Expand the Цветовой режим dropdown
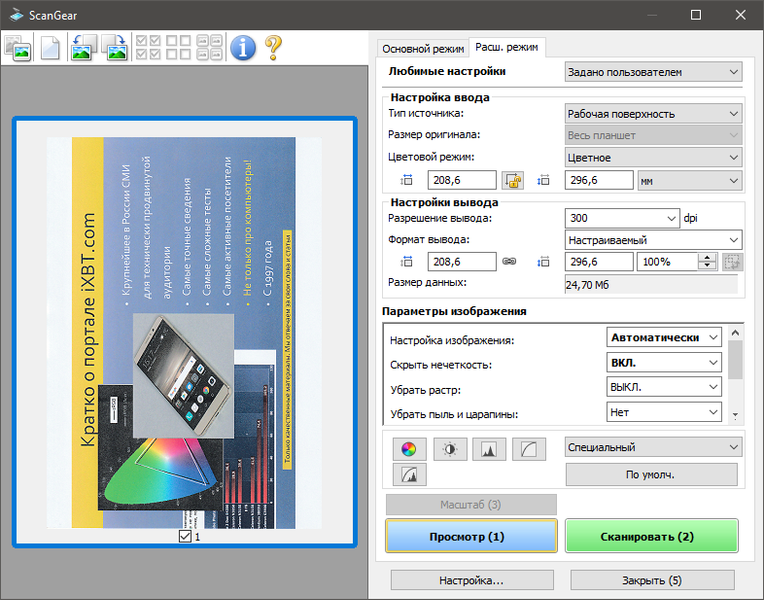Screen dimensions: 764x600 [653, 157]
